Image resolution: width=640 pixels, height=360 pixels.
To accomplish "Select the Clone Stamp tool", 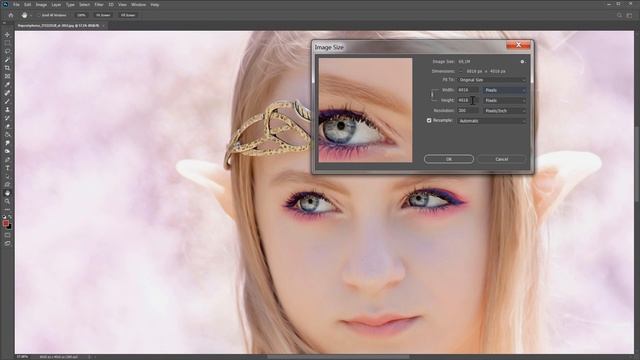I will pos(7,110).
